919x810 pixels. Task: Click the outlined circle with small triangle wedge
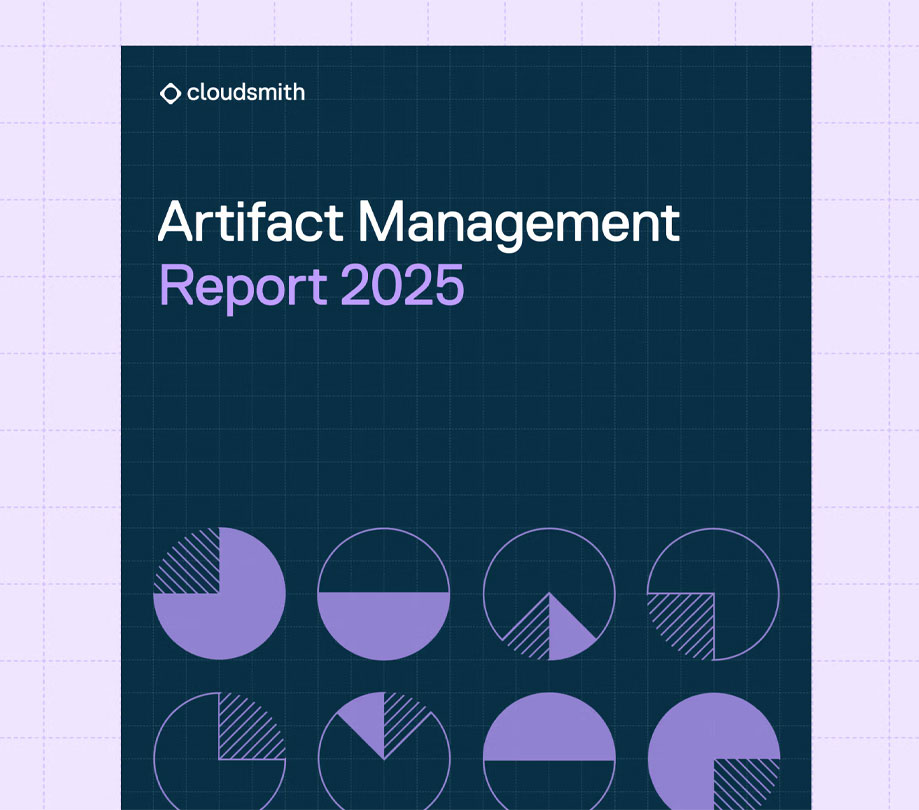[549, 594]
